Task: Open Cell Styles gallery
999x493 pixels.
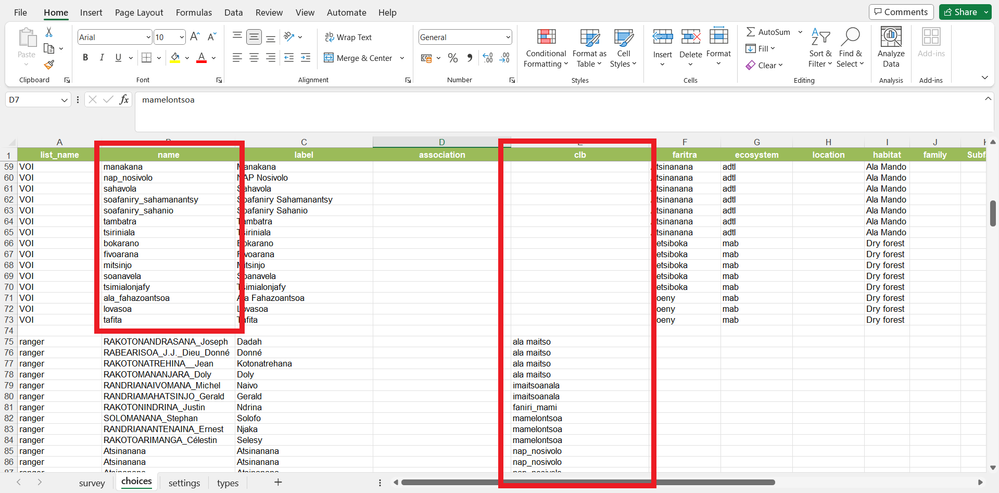Action: point(622,48)
